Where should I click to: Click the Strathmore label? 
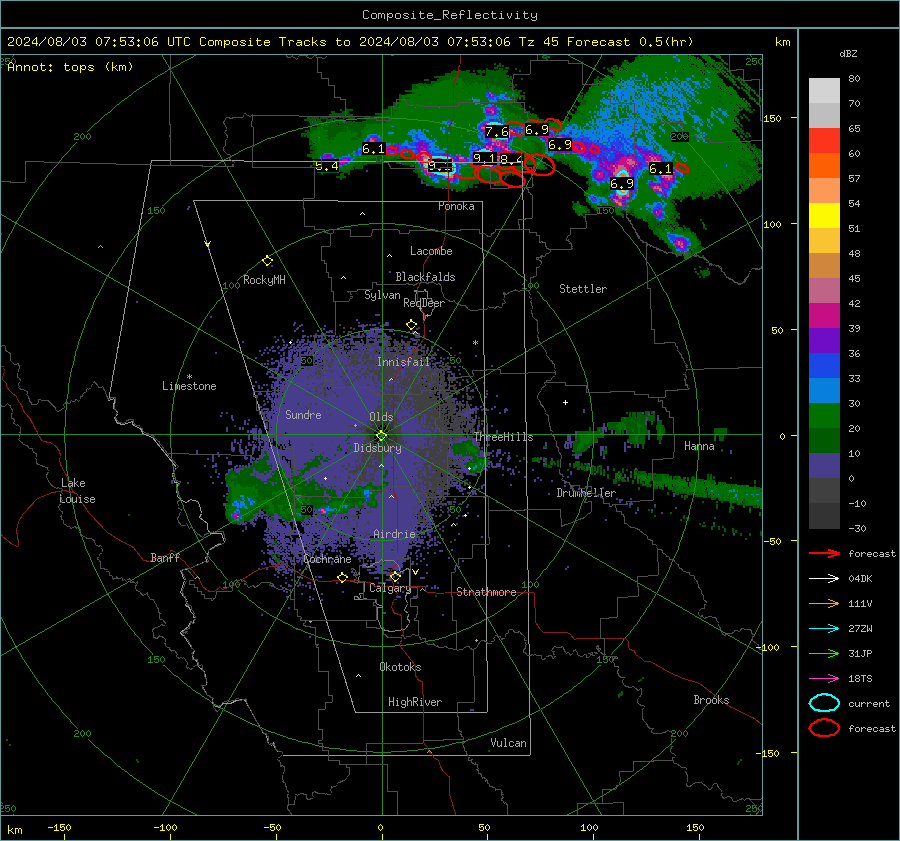486,592
